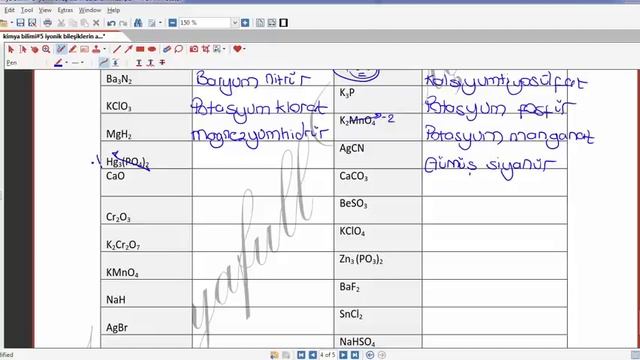Select the Arrow drawing tool

pyautogui.click(x=129, y=49)
